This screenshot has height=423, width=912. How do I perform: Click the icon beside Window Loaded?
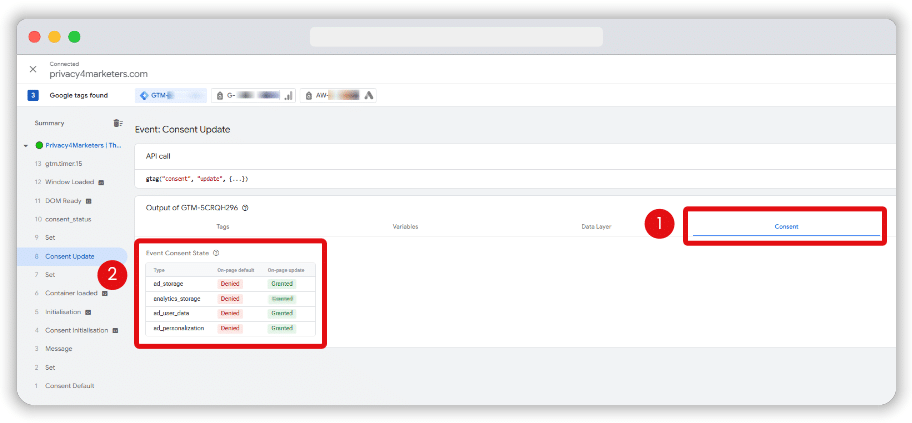point(101,182)
